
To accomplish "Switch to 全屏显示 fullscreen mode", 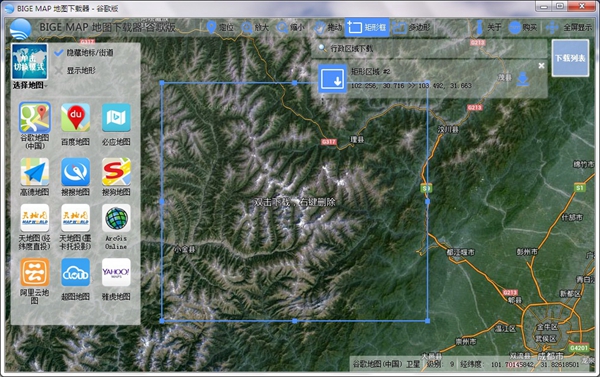I will coord(569,27).
